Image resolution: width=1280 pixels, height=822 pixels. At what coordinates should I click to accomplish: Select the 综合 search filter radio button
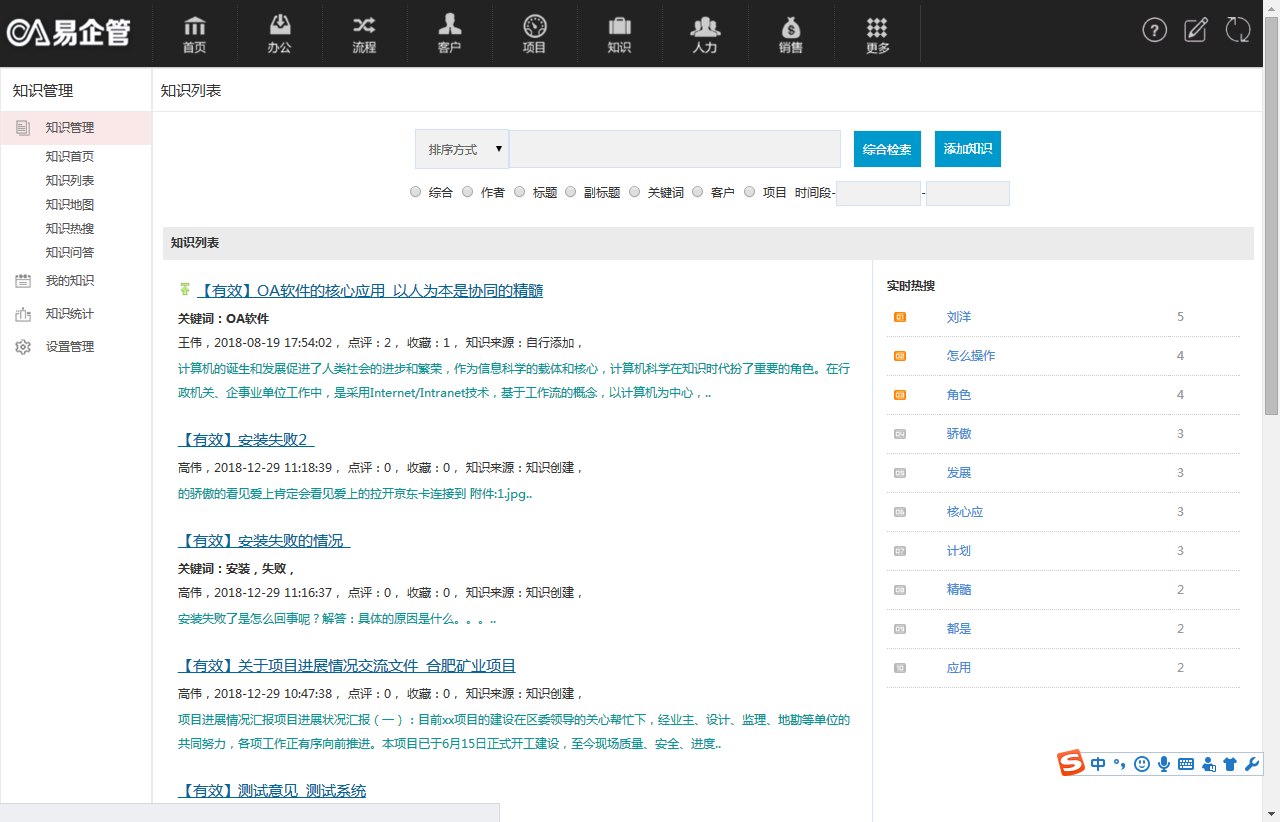(415, 191)
